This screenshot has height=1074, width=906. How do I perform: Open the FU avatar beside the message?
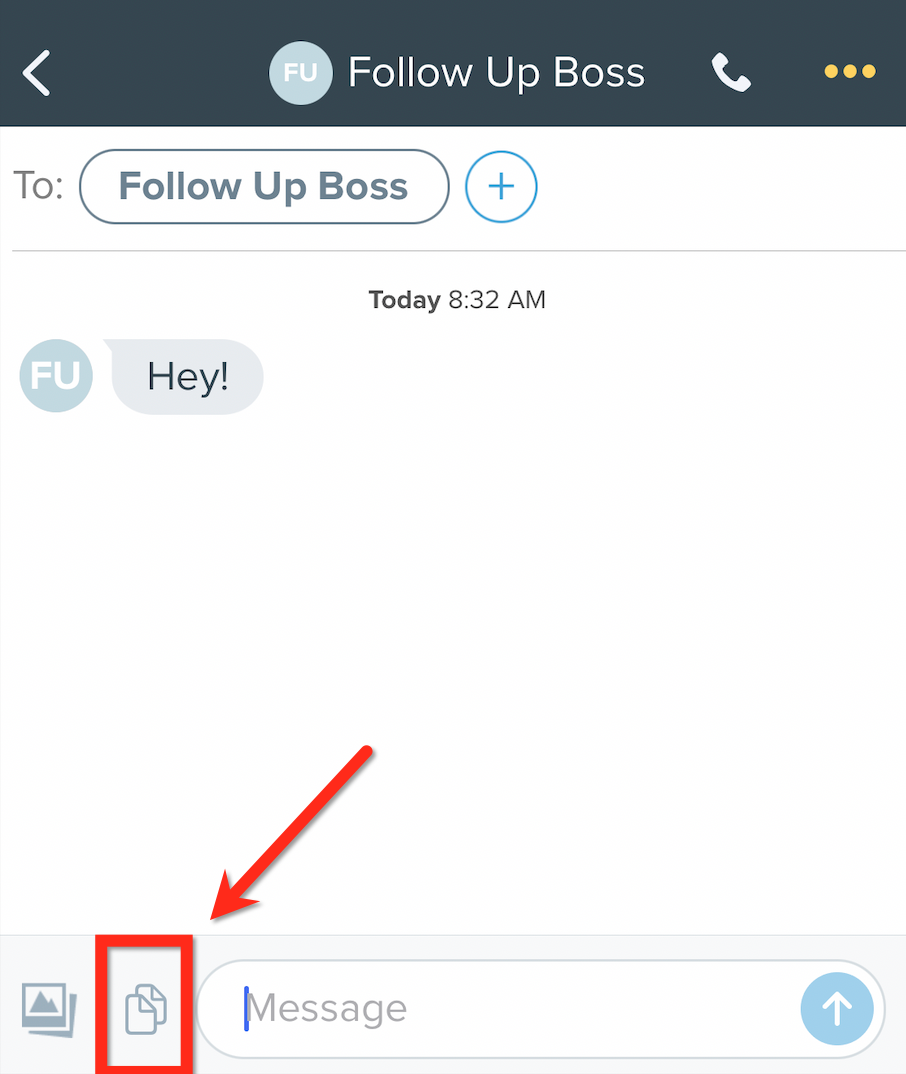56,375
